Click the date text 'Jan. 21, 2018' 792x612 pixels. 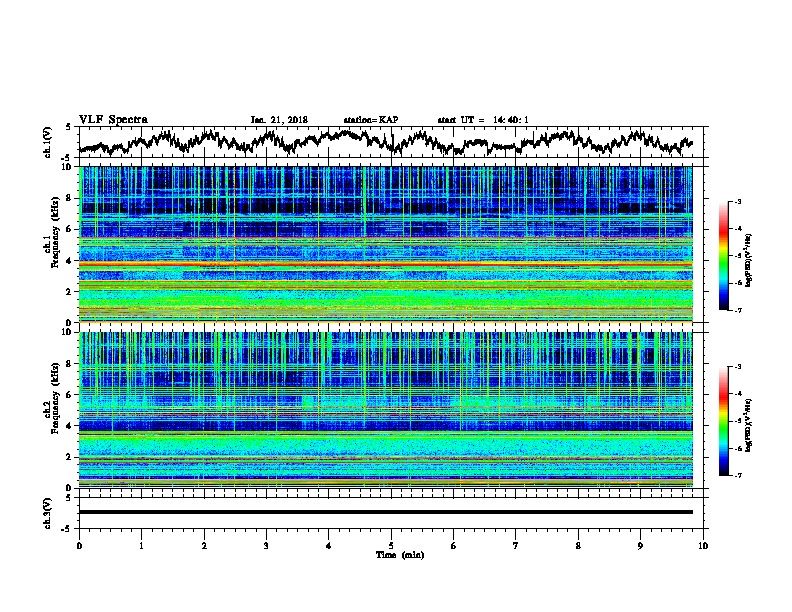(x=279, y=120)
